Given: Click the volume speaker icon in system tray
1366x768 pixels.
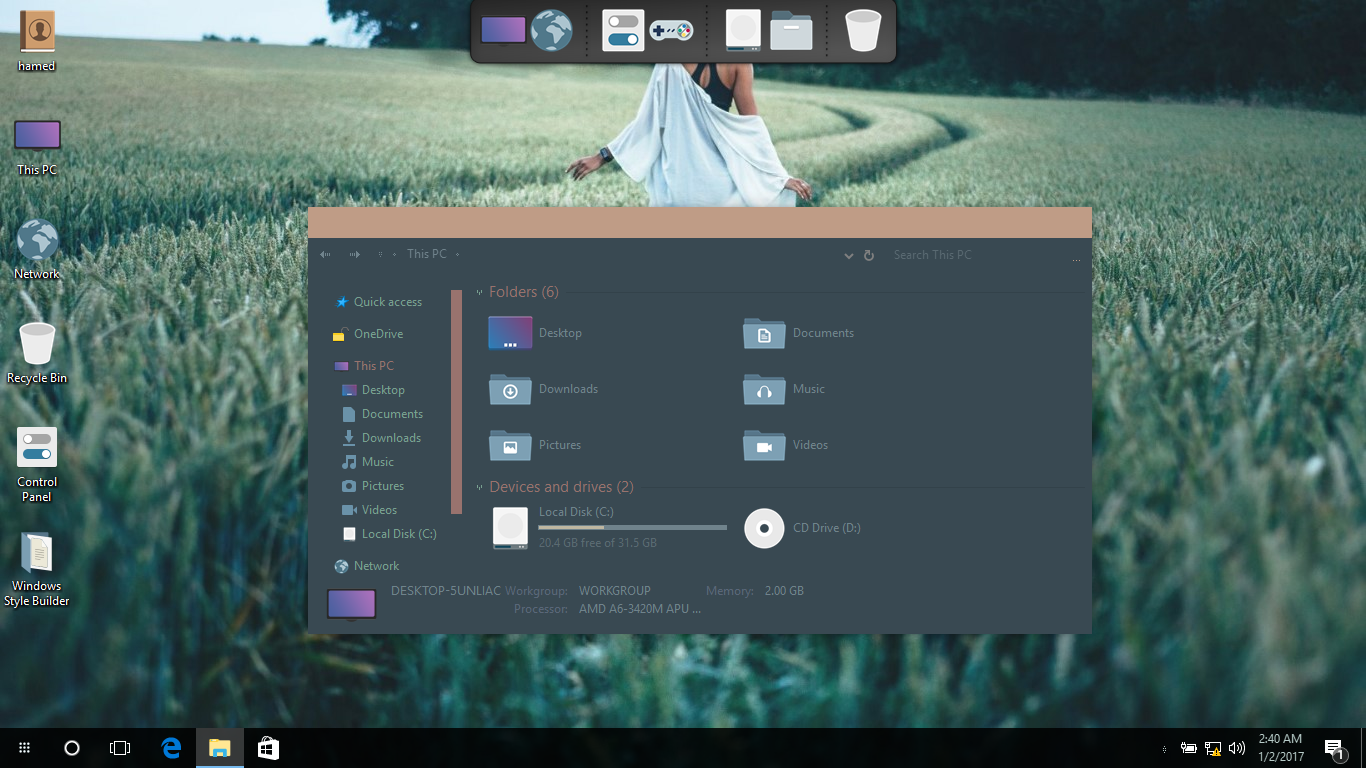Looking at the screenshot, I should pos(1237,748).
